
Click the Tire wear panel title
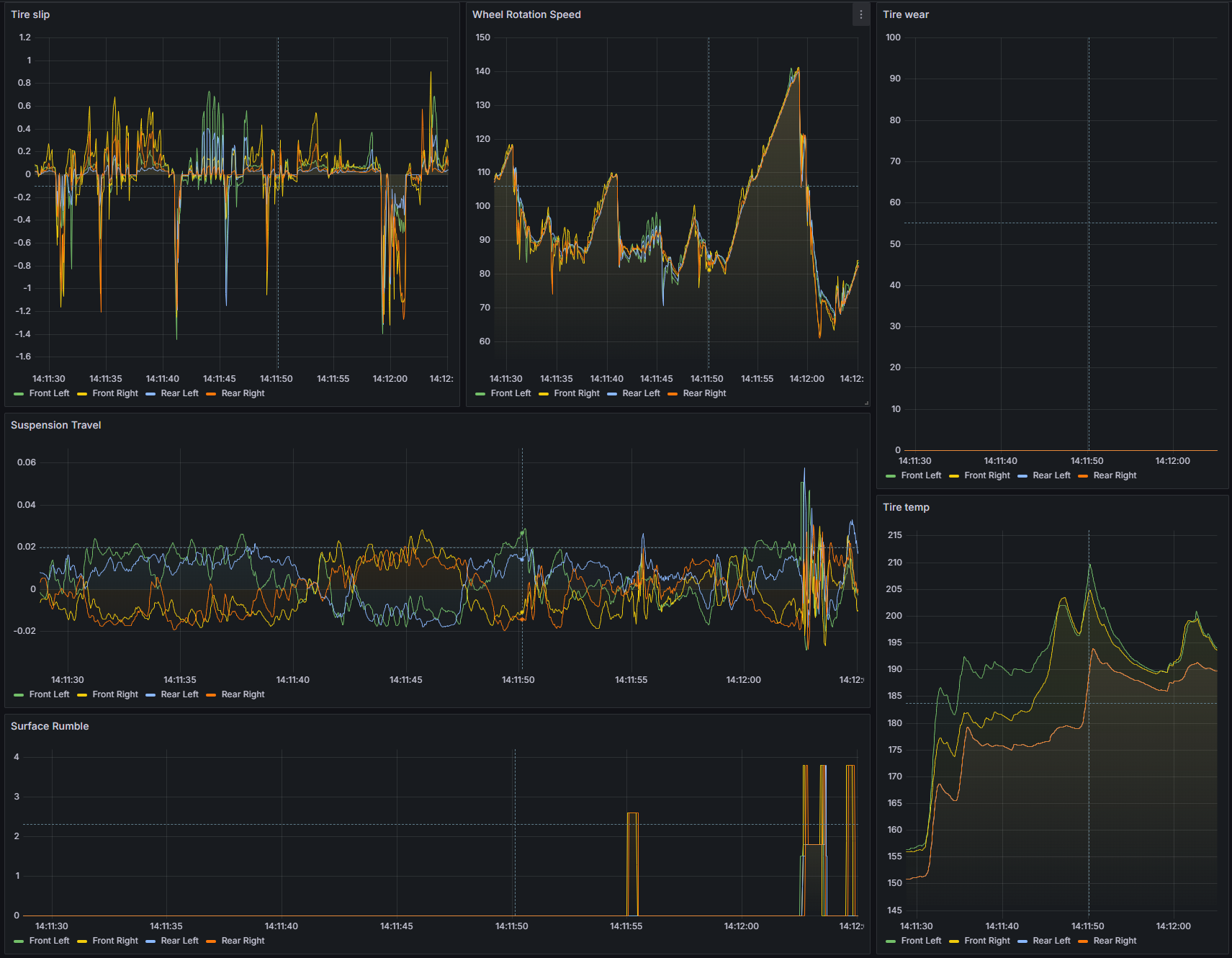(906, 14)
